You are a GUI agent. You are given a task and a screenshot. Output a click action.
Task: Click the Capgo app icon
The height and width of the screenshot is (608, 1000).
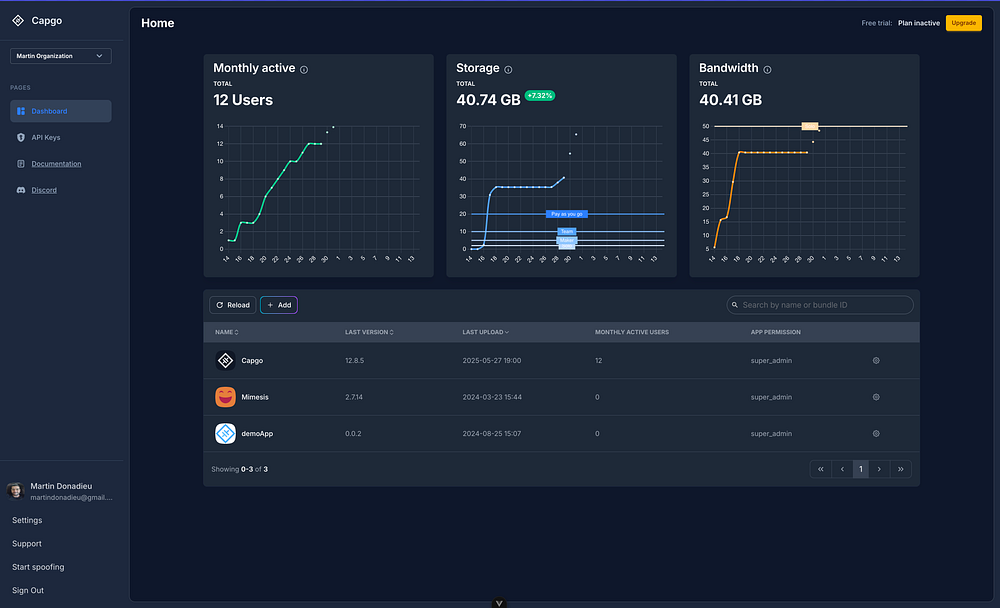(225, 360)
